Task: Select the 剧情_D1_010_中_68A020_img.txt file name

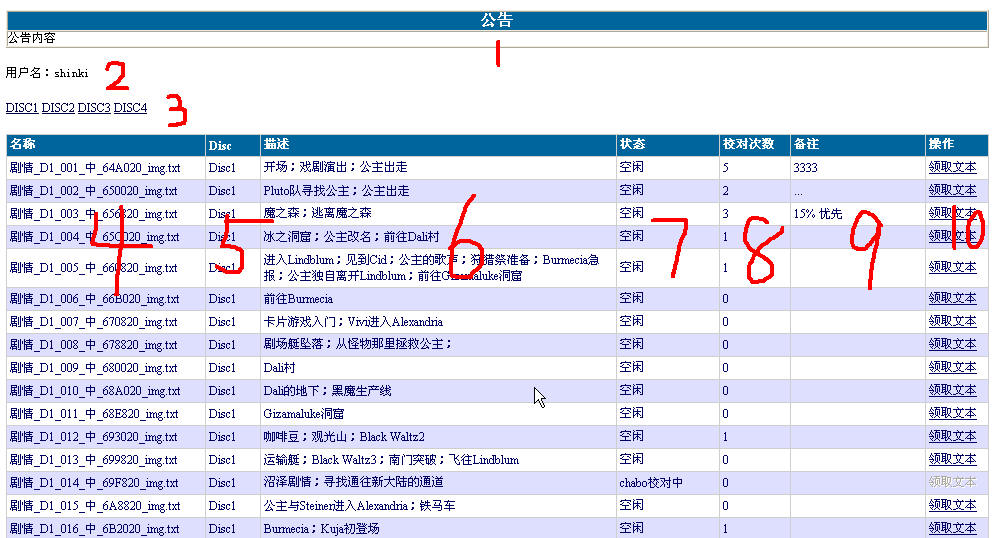Action: point(94,391)
